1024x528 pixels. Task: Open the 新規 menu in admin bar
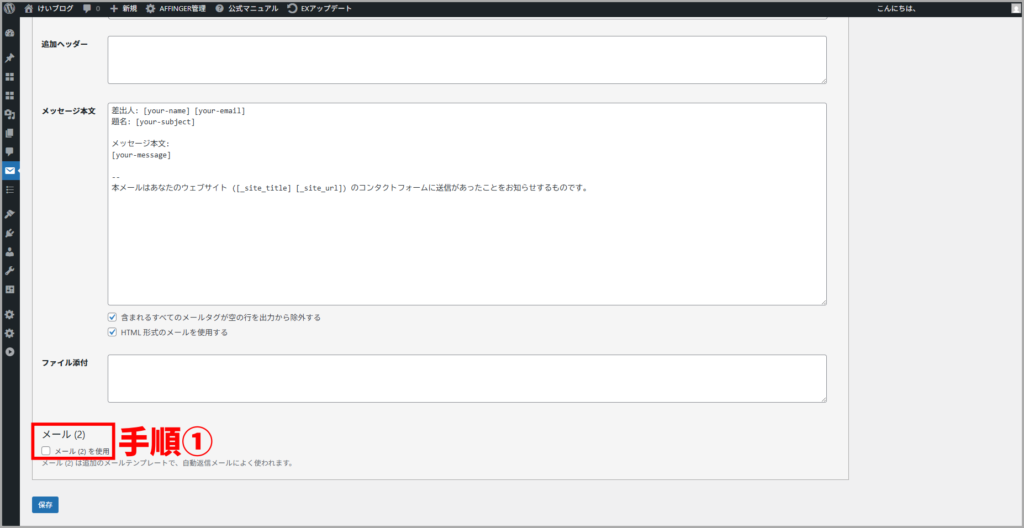tap(122, 8)
